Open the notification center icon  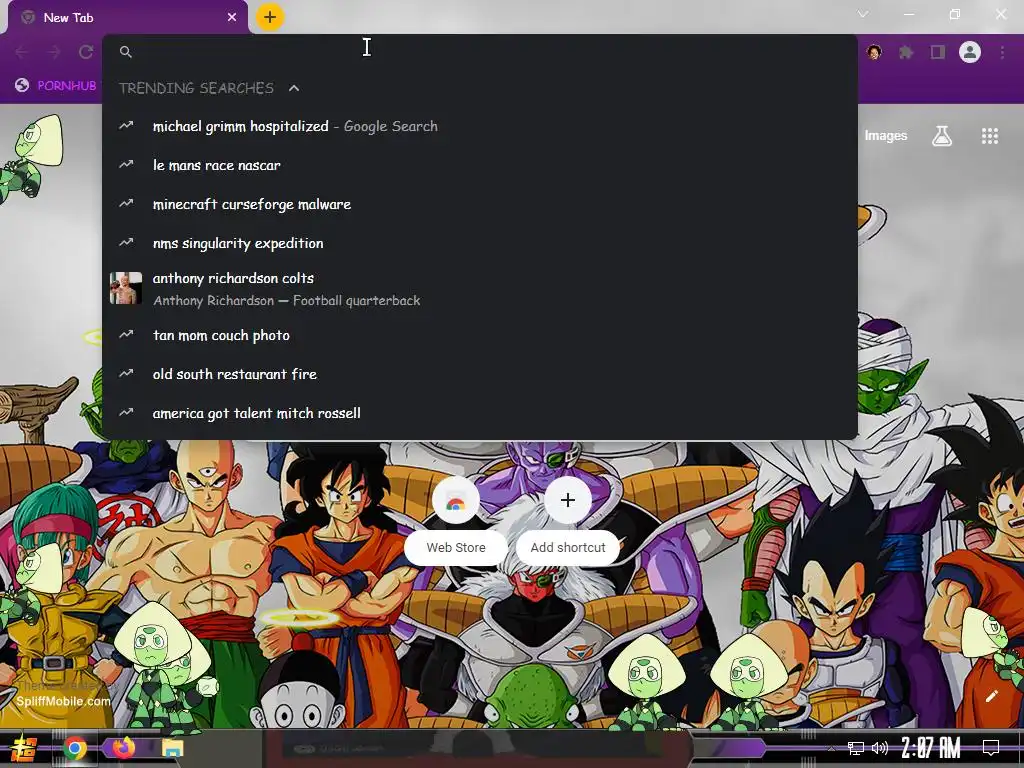pos(991,748)
